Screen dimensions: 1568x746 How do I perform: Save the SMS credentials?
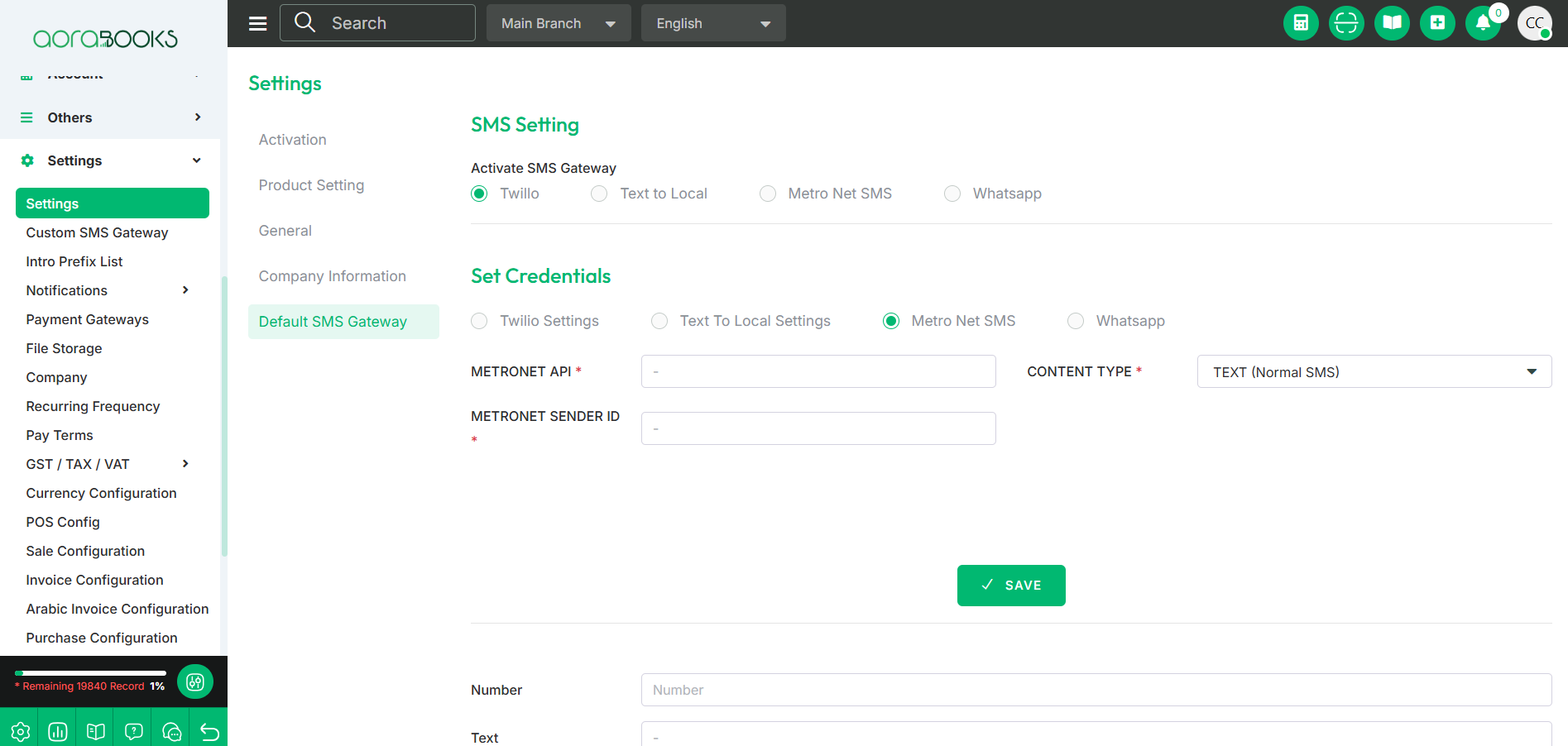[1011, 586]
